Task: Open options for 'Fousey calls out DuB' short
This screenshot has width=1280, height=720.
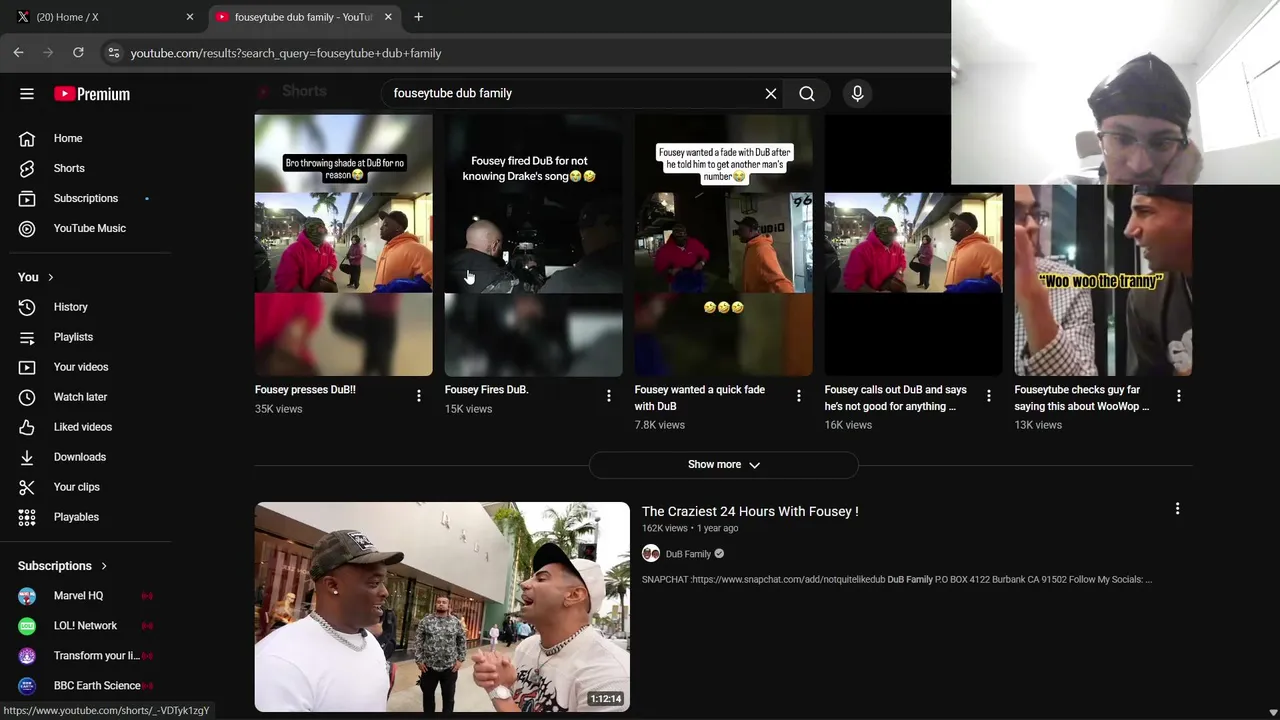Action: tap(989, 396)
